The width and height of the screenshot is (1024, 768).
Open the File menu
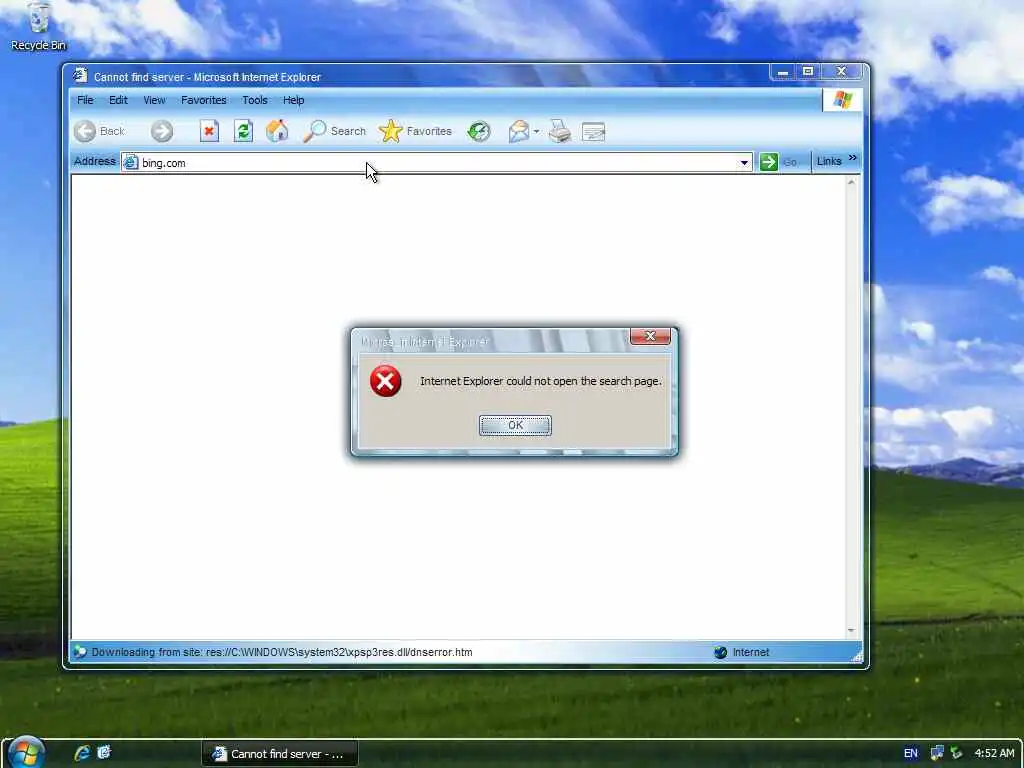click(x=85, y=100)
